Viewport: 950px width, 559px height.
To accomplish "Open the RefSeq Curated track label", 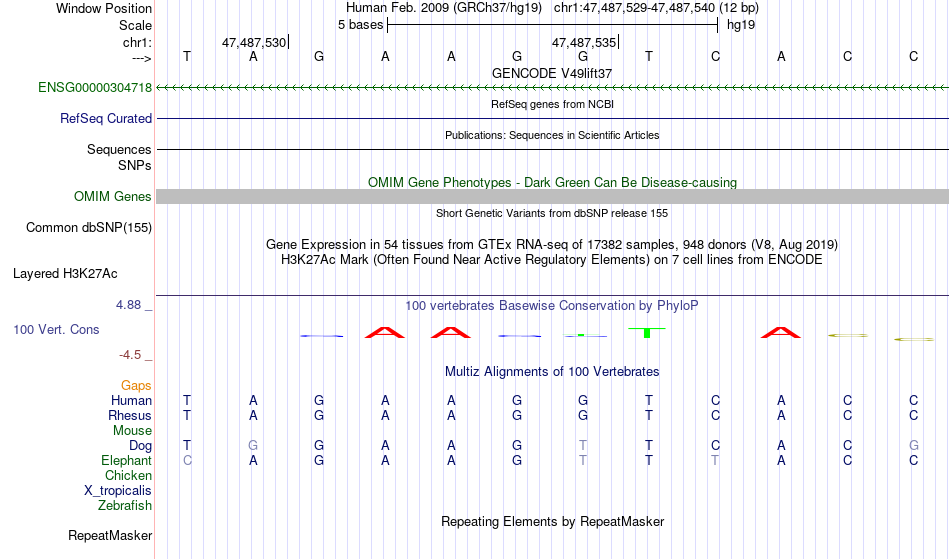I will tap(105, 118).
